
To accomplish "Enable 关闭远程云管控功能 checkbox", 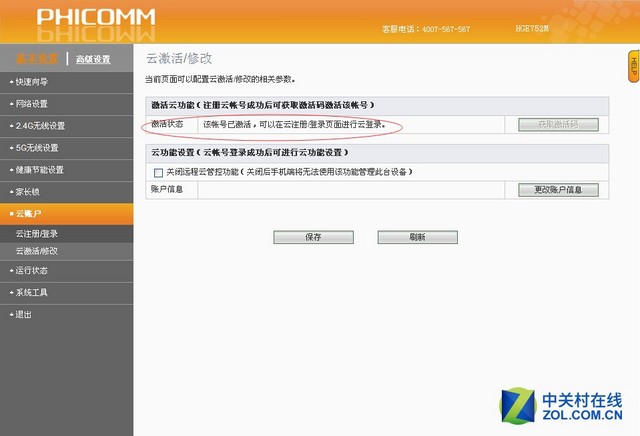I will [158, 173].
